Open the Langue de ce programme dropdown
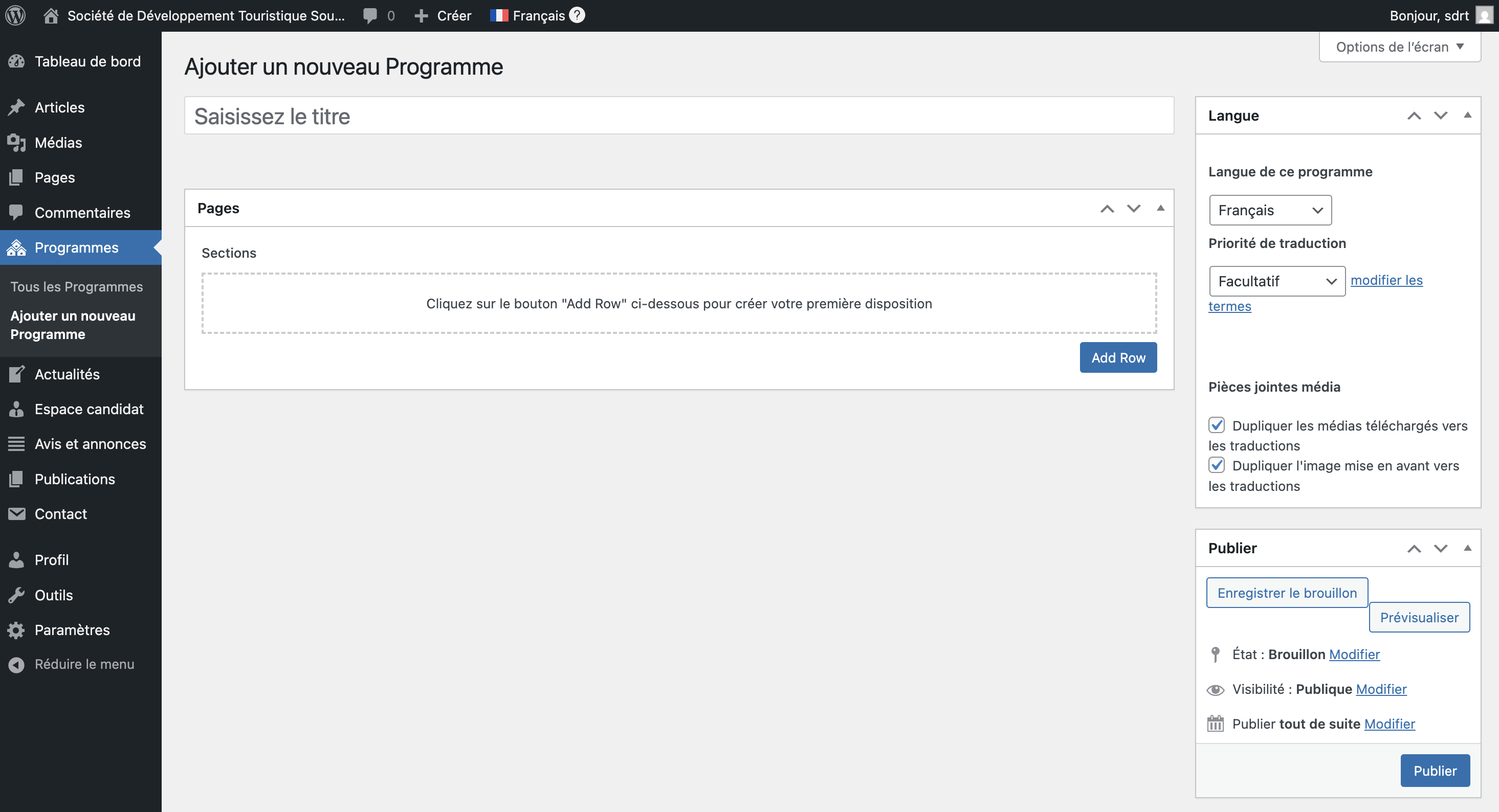Screen dimensions: 1499x812 pos(1270,210)
